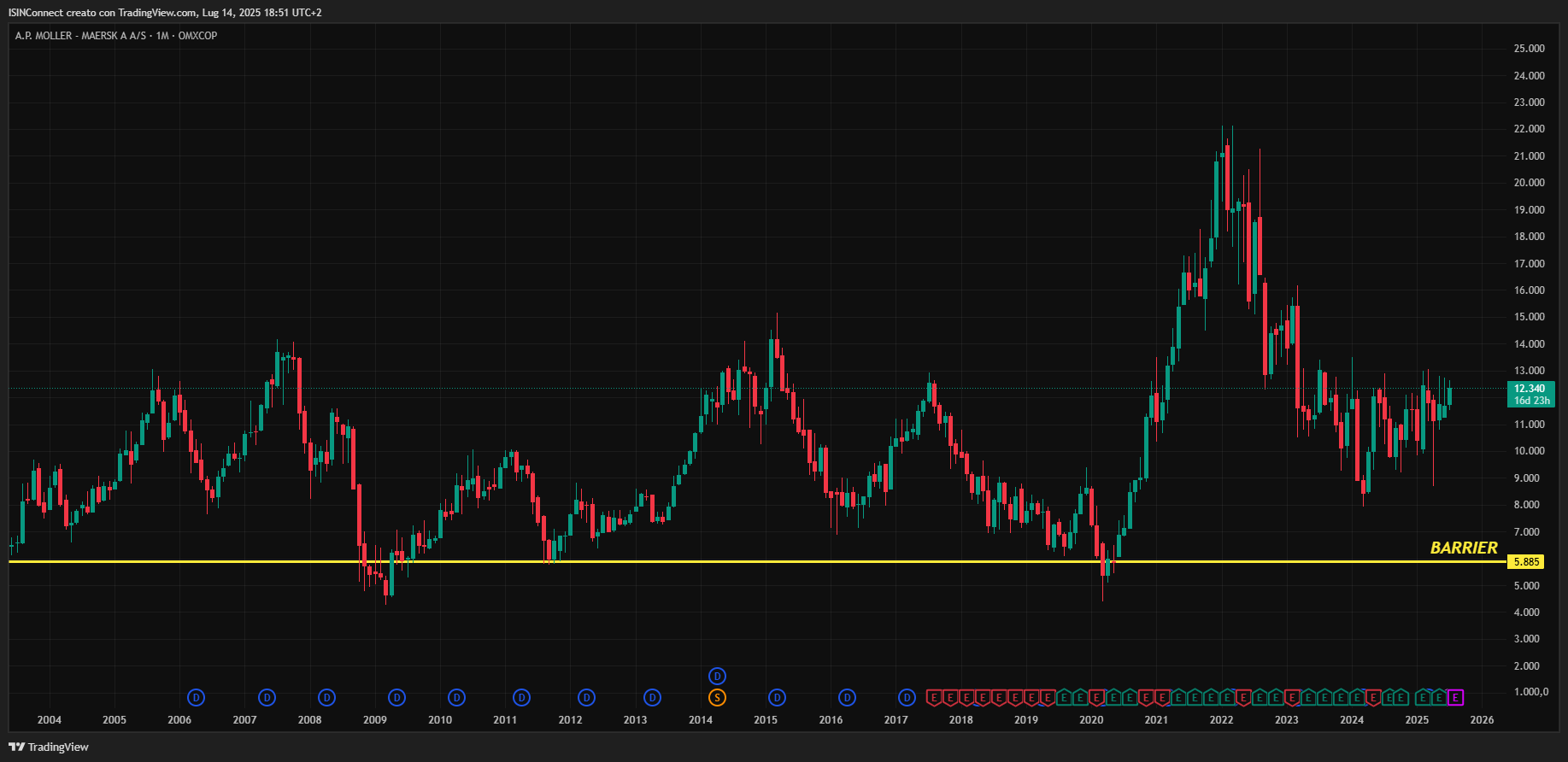Click the yellow BARRIER text annotation
This screenshot has height=762, width=1568.
1464,548
